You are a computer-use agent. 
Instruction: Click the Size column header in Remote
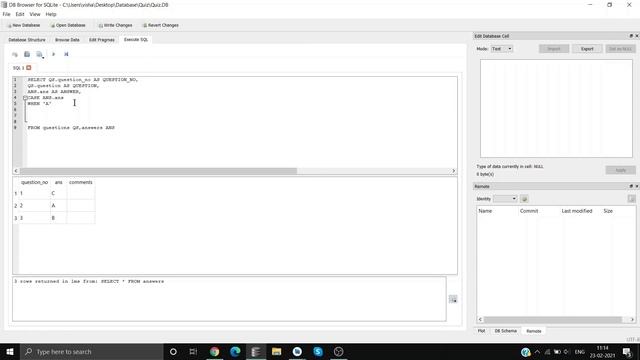tap(617, 211)
